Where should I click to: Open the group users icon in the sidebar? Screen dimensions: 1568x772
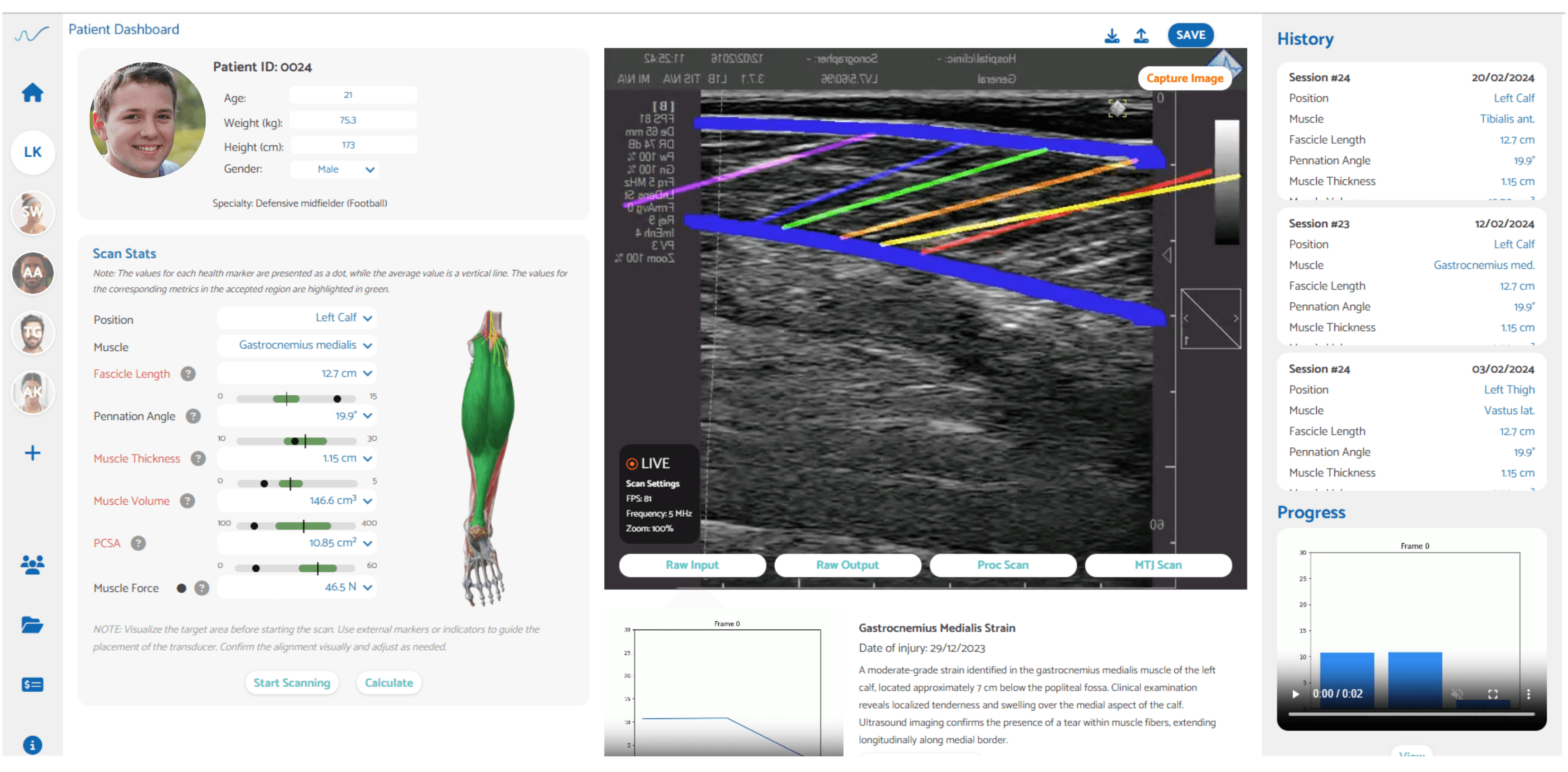(32, 565)
